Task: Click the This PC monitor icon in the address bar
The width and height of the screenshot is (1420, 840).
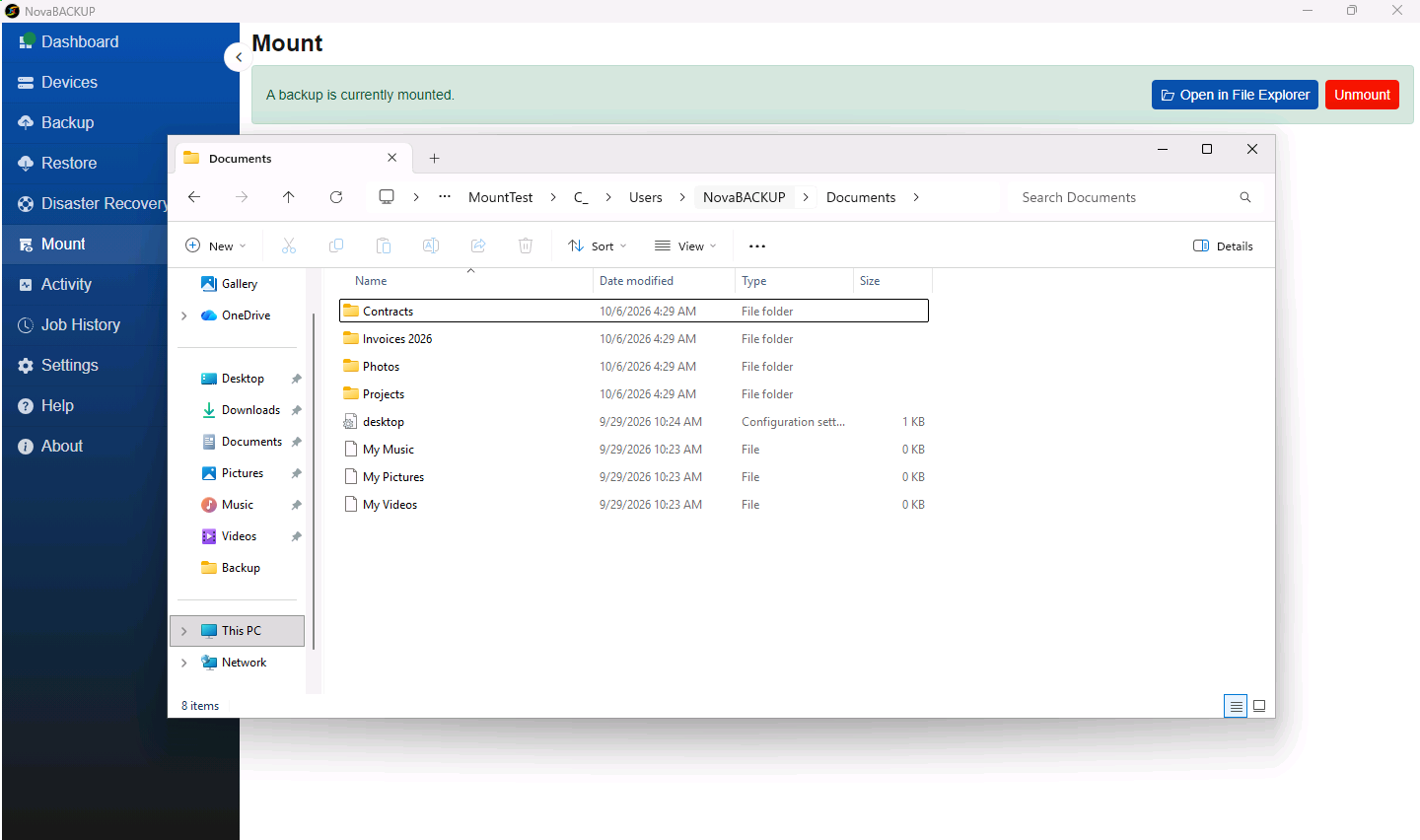Action: point(387,197)
